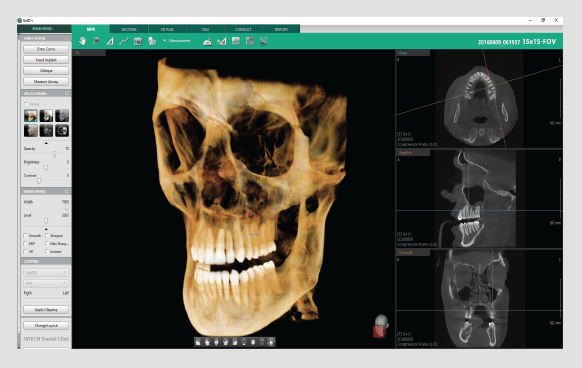
Task: Enable the Sharpen checkbox
Action: [47, 235]
